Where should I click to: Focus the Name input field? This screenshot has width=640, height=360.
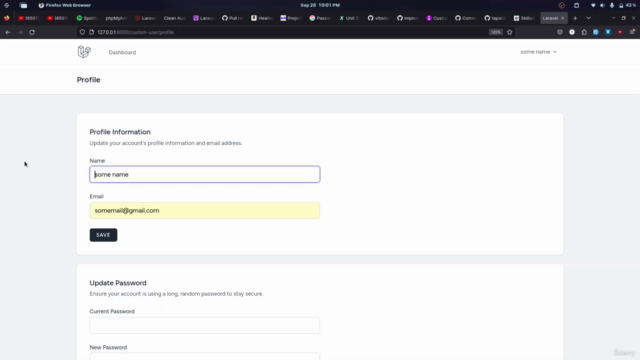[x=204, y=174]
